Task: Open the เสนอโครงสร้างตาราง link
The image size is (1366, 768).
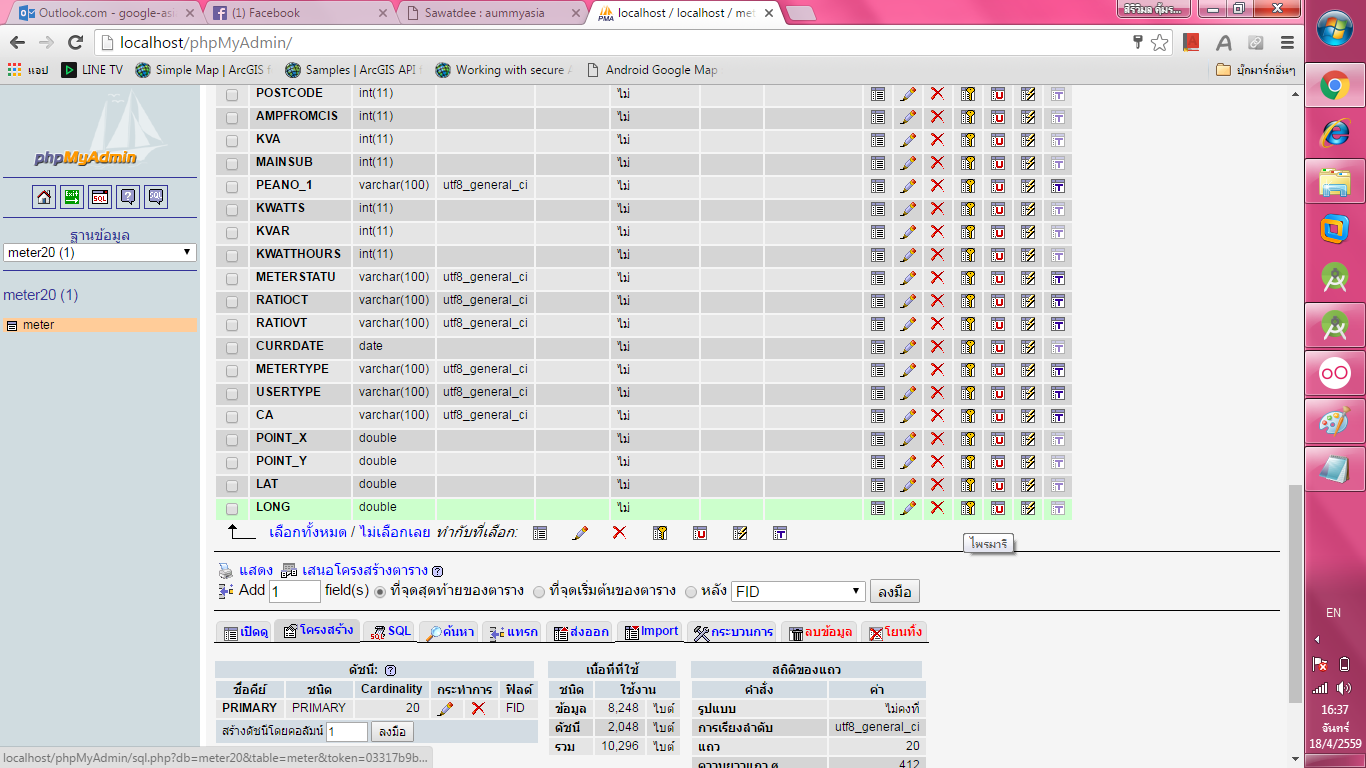Action: [364, 570]
